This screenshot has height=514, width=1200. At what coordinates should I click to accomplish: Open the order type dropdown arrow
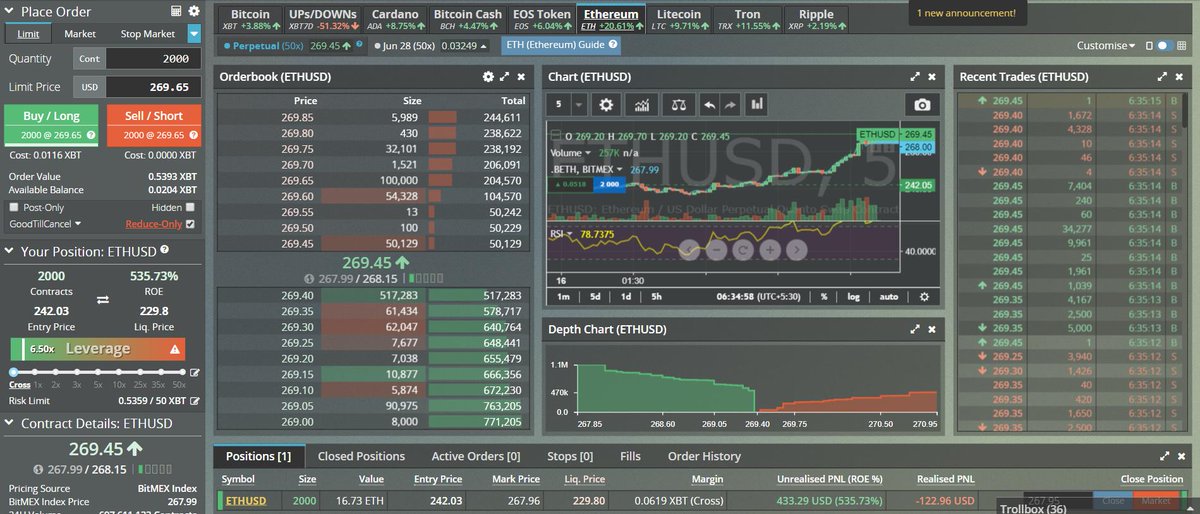coord(194,34)
